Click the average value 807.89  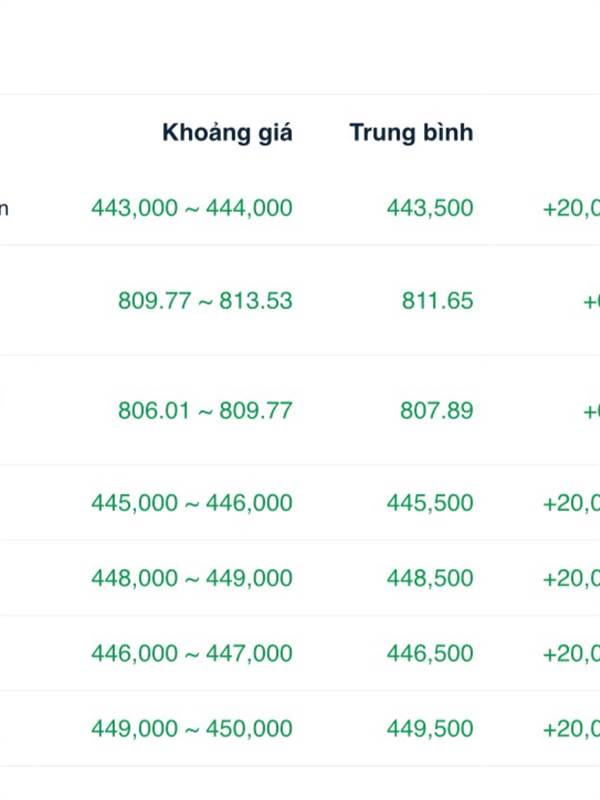pyautogui.click(x=436, y=411)
